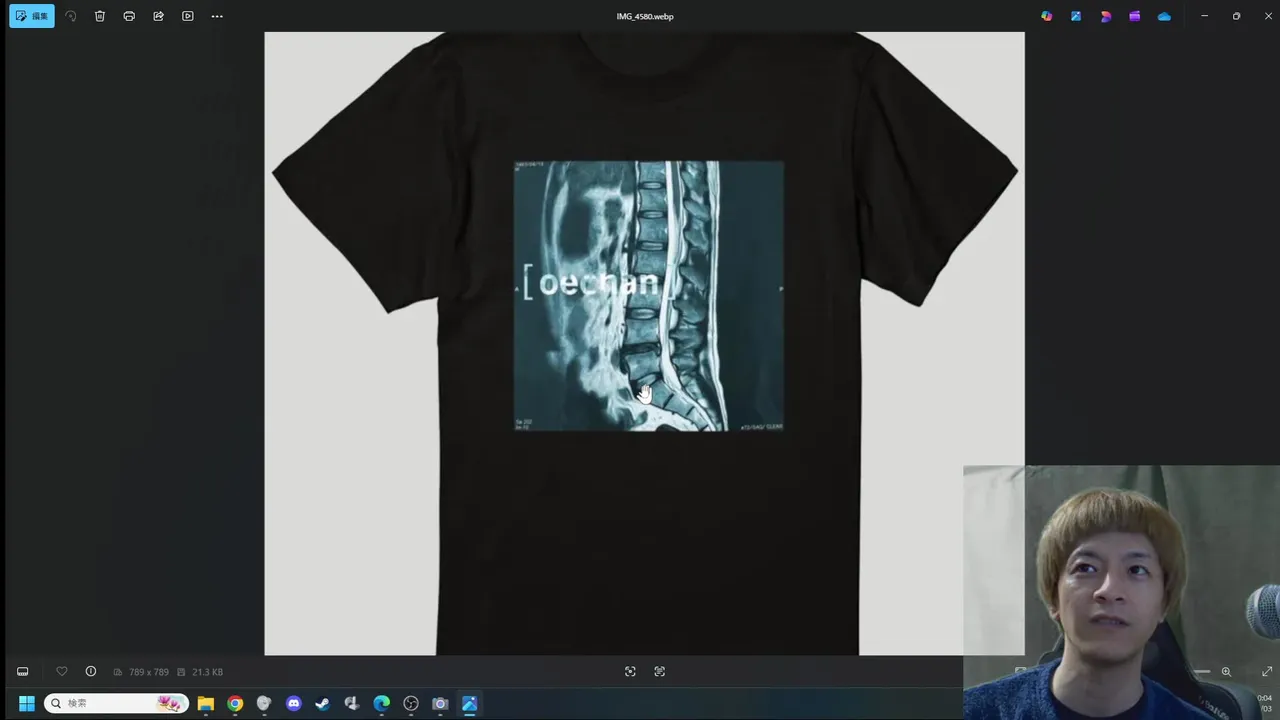Screen dimensions: 1280x720
Task: Delete the photo with the trash icon
Action: coord(100,16)
